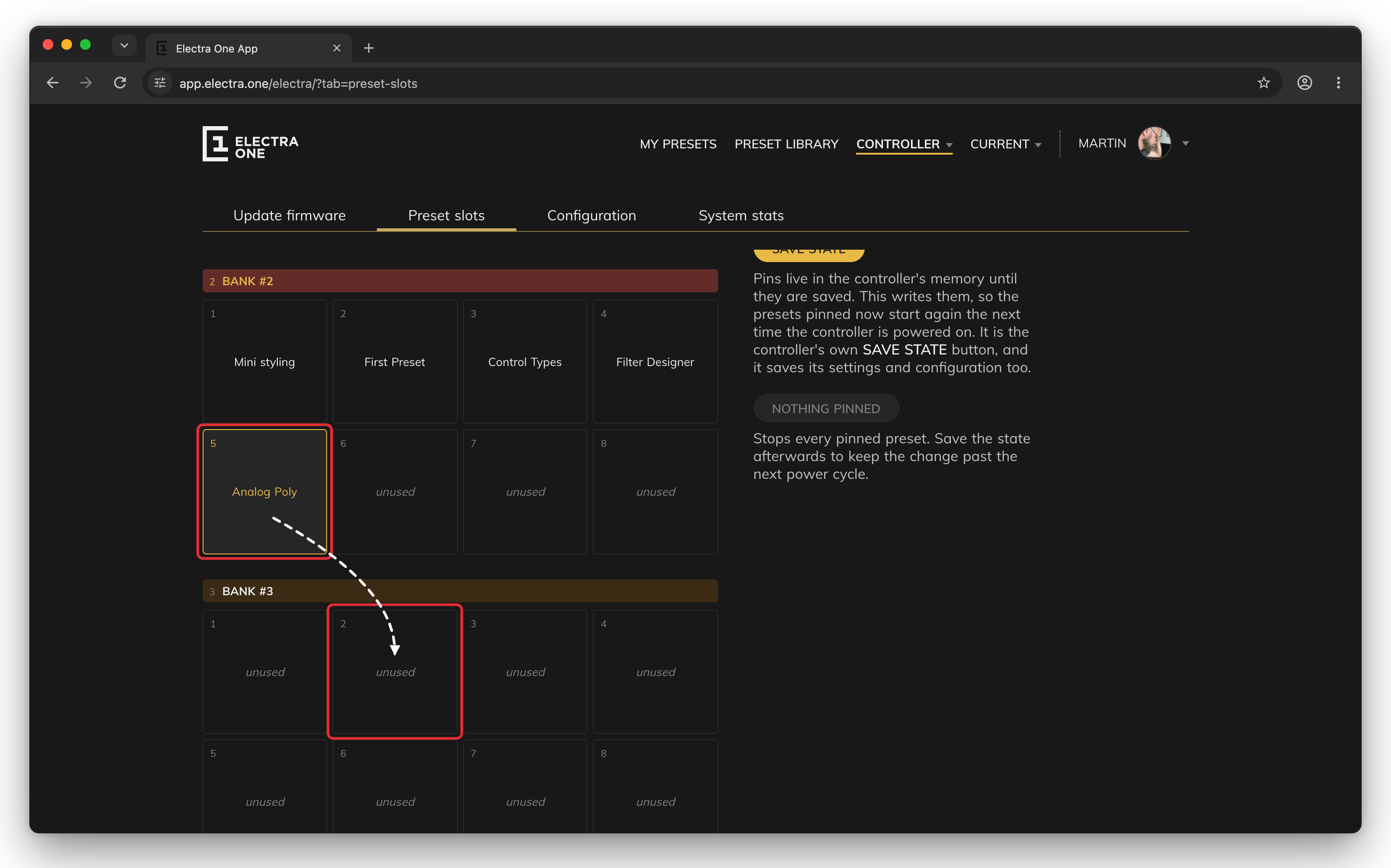
Task: Select unused slot 1 in Bank #3
Action: tap(265, 672)
